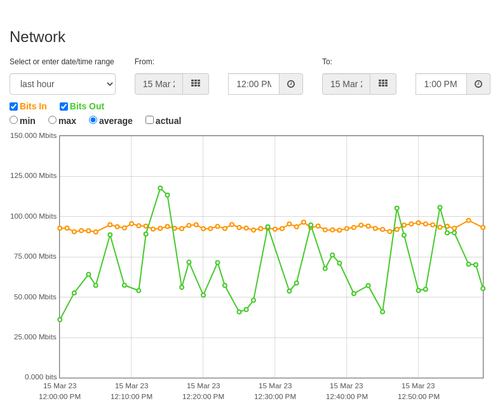Screen dimensions: 500x403
Task: Click the To: label
Action: (327, 62)
